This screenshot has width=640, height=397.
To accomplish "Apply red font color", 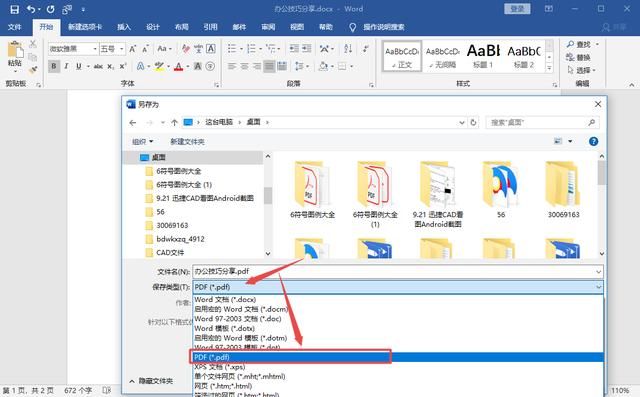I will pos(178,66).
